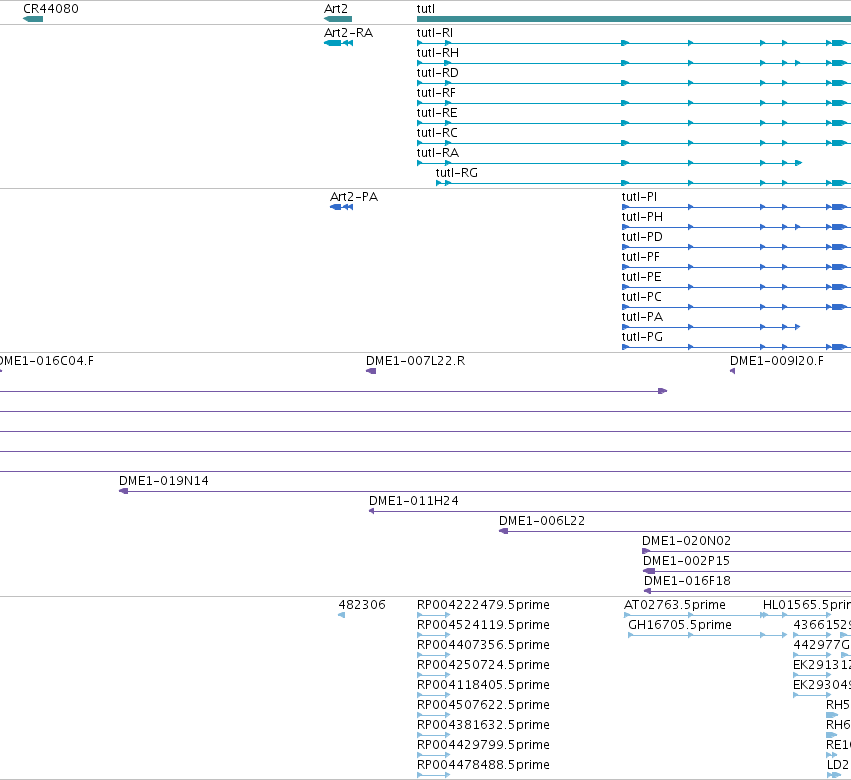The width and height of the screenshot is (851, 780).
Task: Open BAC clone DME1-019N14
Action: click(163, 481)
